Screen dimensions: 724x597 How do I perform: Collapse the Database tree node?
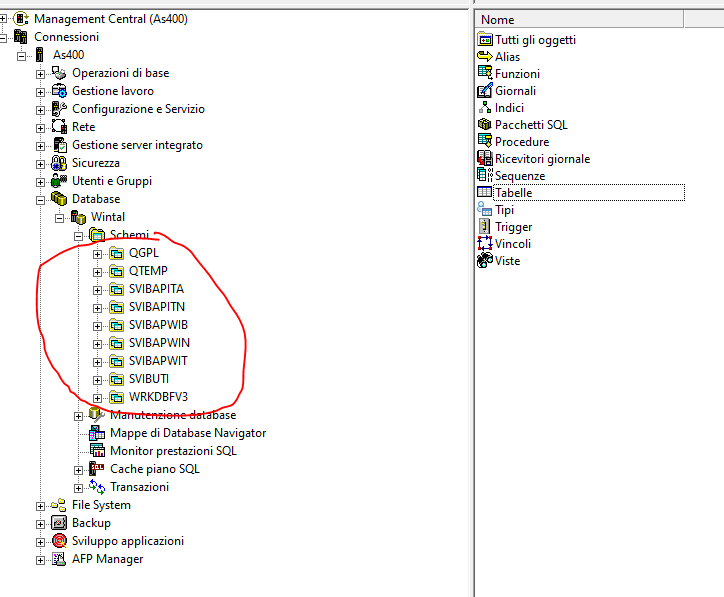[x=40, y=200]
